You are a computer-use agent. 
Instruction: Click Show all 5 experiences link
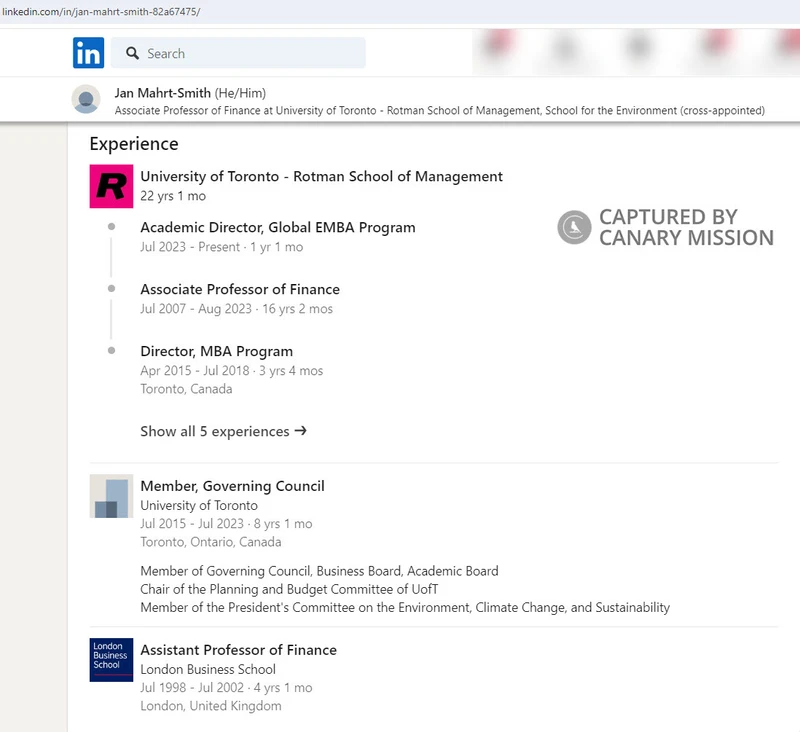(x=223, y=432)
